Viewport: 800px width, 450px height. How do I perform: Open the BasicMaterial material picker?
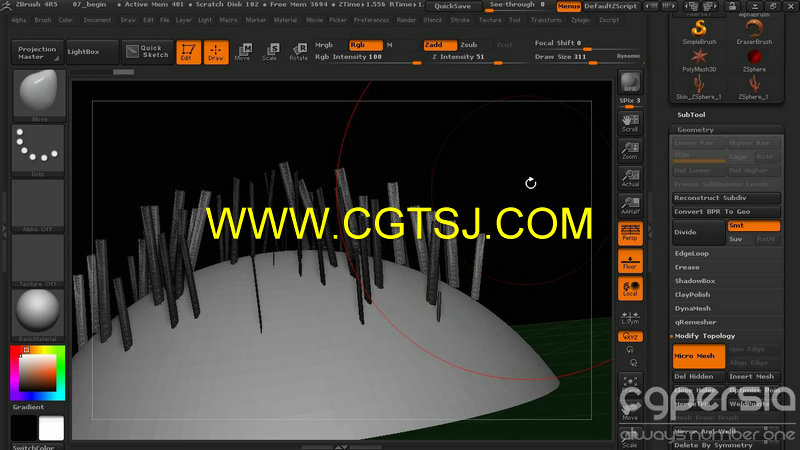(39, 316)
